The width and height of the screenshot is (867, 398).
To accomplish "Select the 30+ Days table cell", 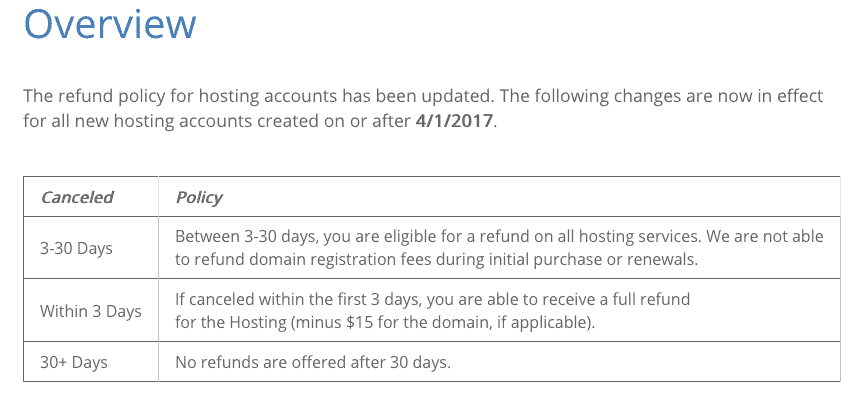I will click(91, 362).
